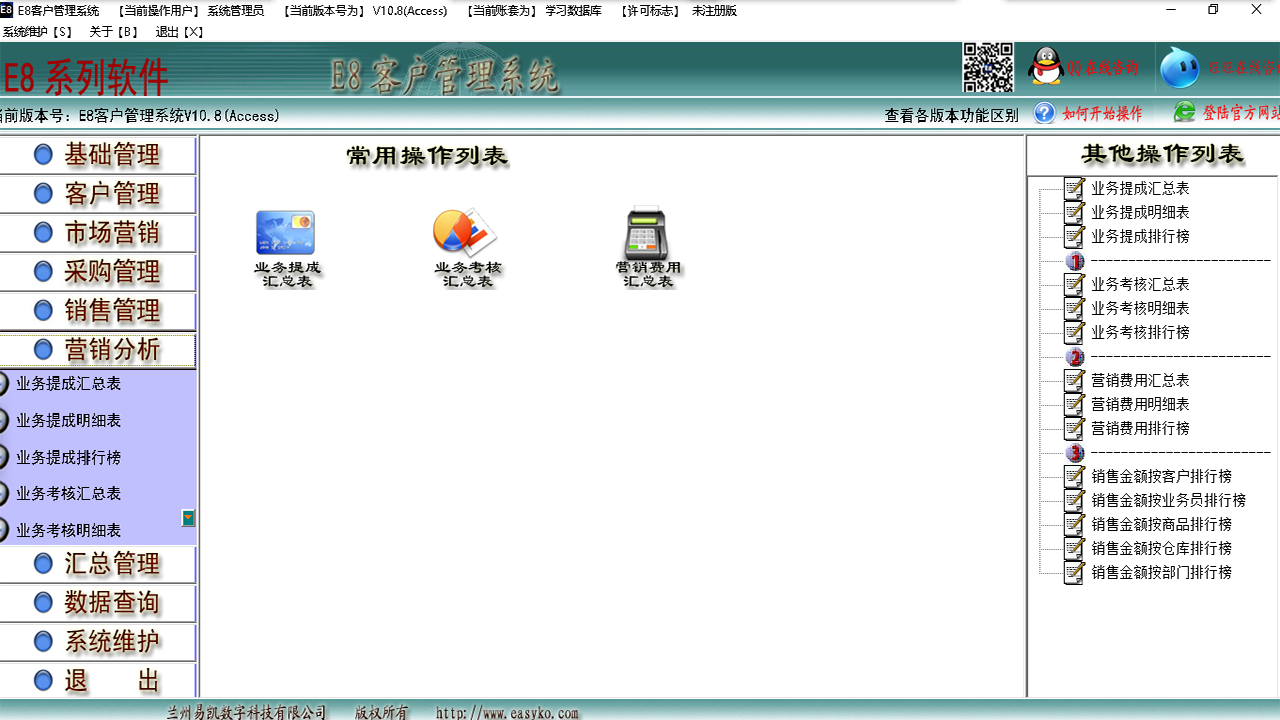Click notepad icon beside 业务提成汇总表 in right list
The height and width of the screenshot is (720, 1280).
1074,188
